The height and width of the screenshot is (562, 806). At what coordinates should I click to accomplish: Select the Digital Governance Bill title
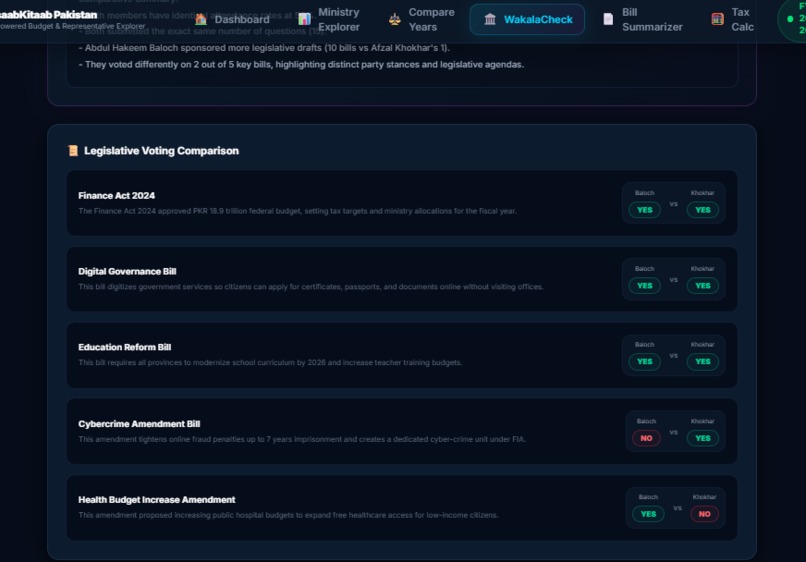tap(127, 271)
